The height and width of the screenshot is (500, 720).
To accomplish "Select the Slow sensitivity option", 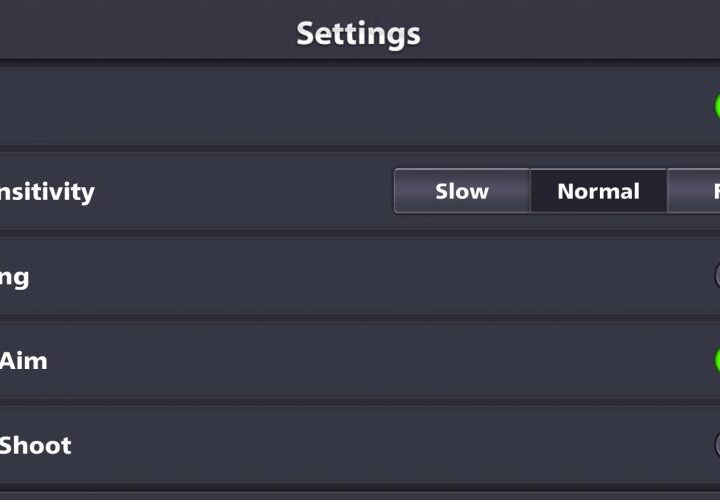I will click(462, 191).
